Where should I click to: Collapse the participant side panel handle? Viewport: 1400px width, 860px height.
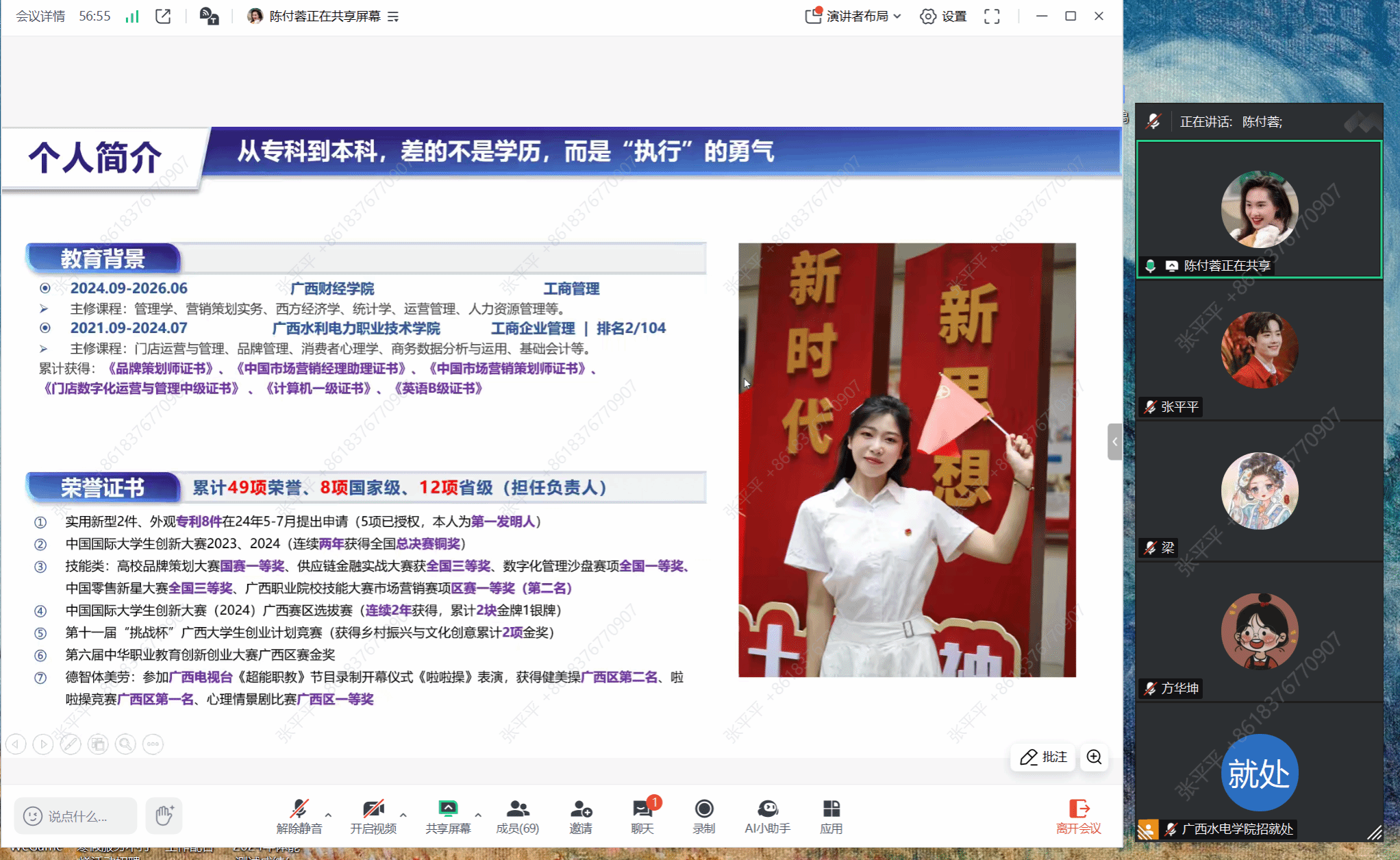click(x=1114, y=441)
